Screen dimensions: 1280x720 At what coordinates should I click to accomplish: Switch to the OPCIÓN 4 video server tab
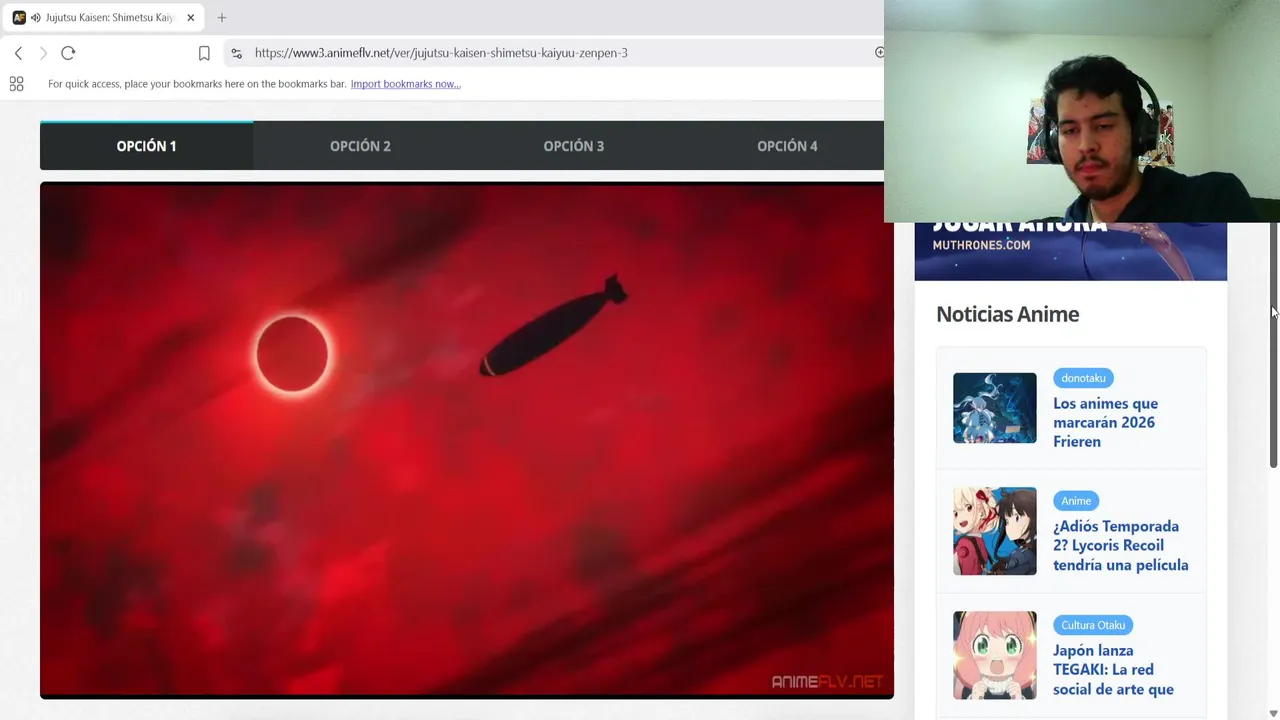(787, 146)
